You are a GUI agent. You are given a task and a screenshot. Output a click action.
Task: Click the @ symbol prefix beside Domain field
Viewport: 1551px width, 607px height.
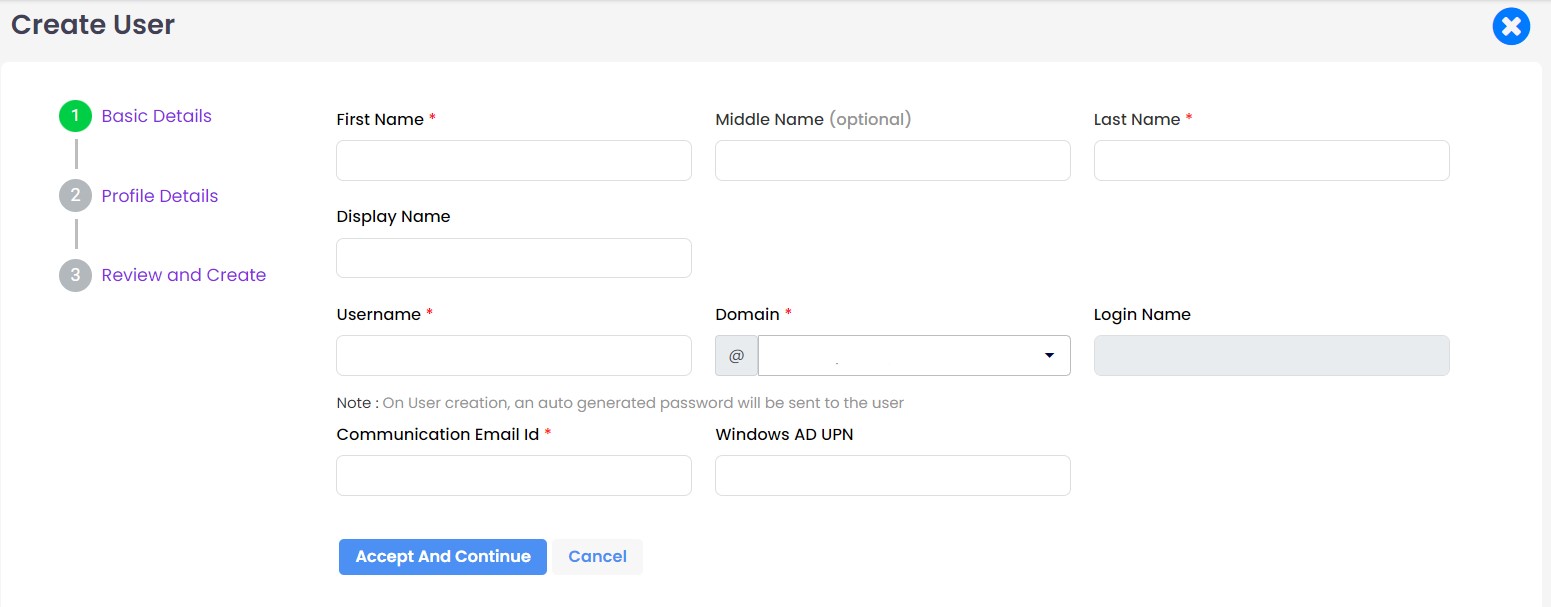(736, 355)
